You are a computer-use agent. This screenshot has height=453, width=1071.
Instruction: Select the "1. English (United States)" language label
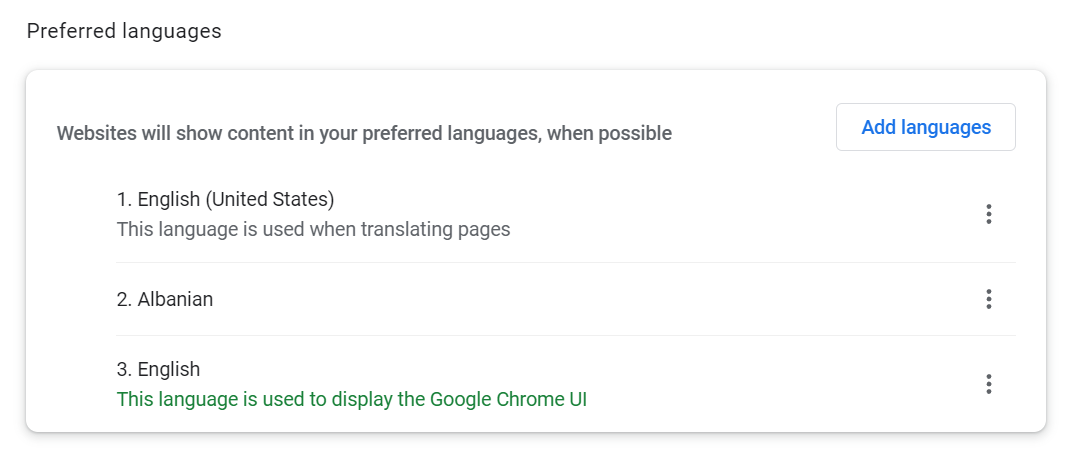pos(225,199)
